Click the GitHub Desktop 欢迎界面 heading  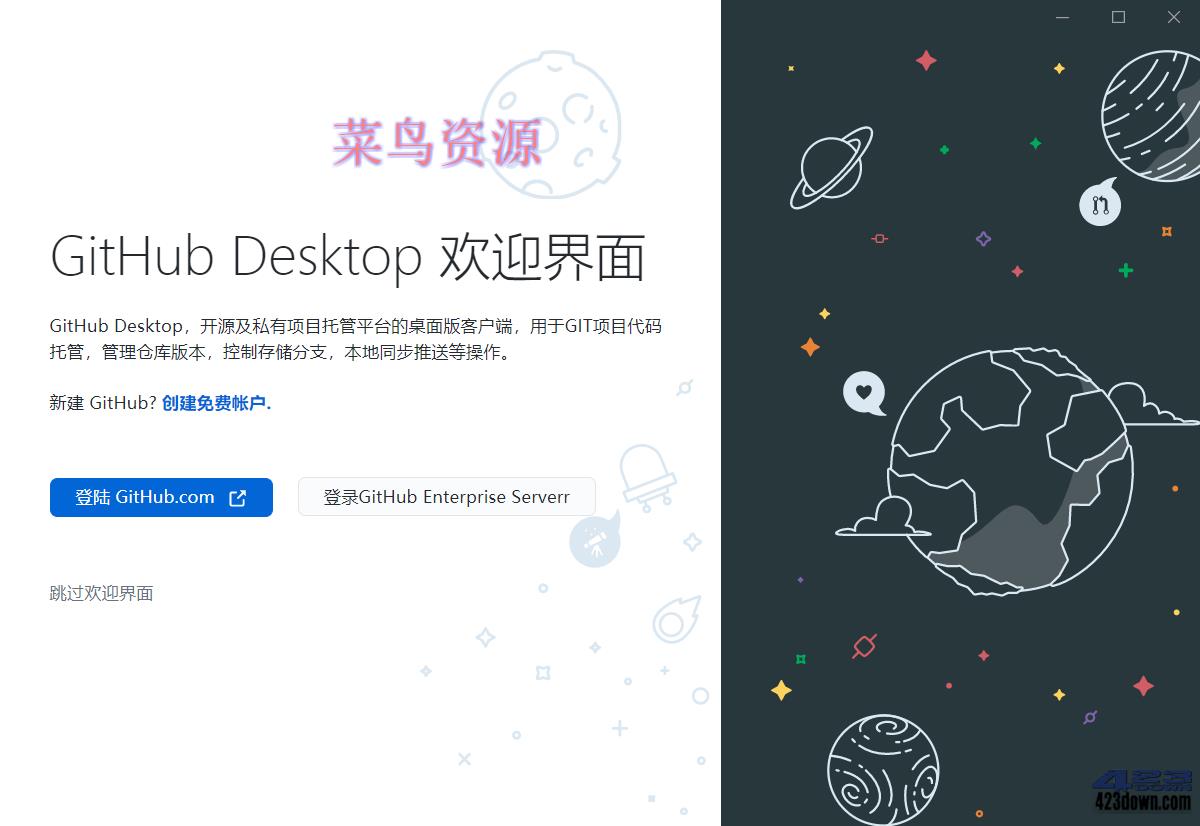pos(350,256)
